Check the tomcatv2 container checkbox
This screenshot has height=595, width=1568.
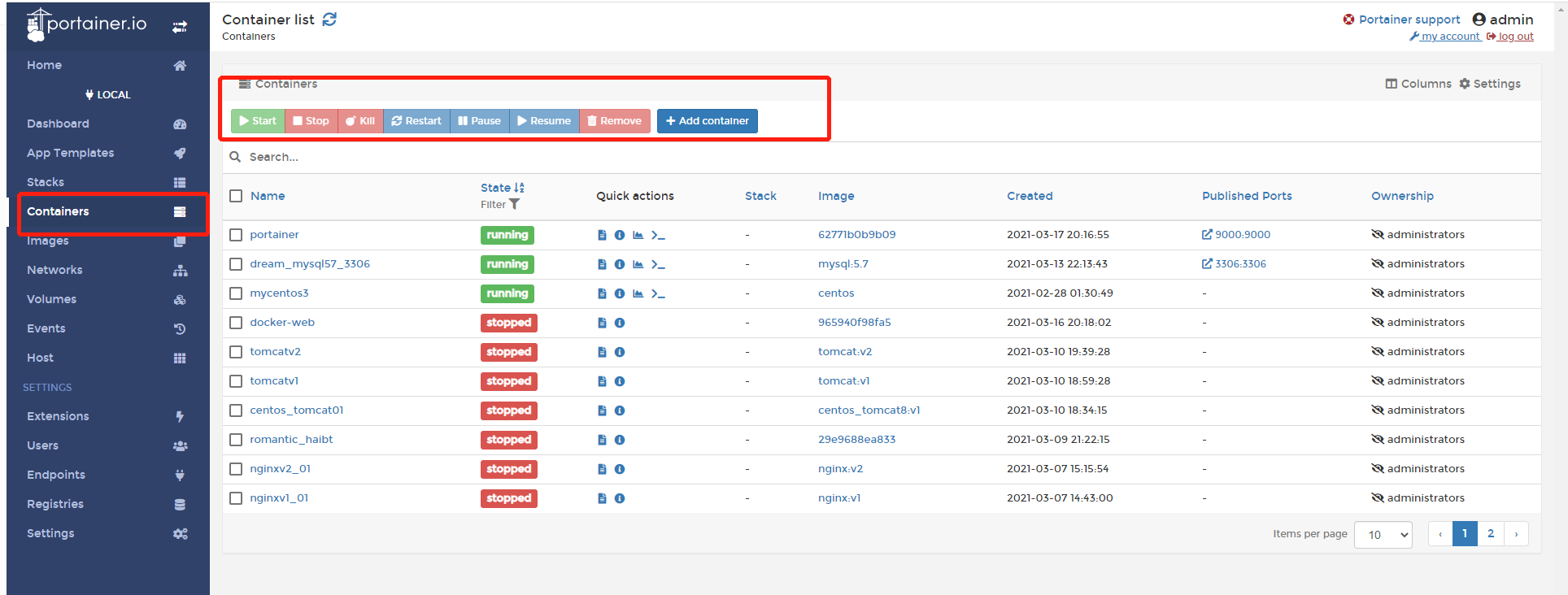coord(236,352)
